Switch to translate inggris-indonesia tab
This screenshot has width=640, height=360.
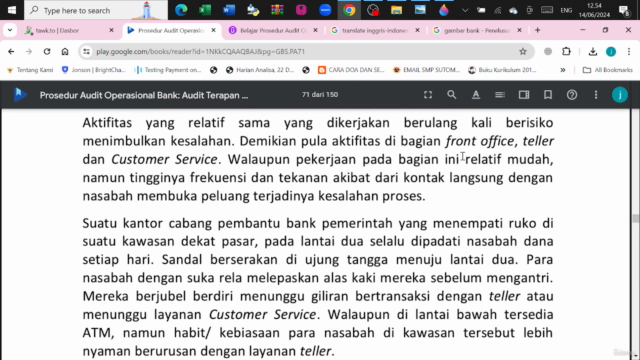pos(375,31)
